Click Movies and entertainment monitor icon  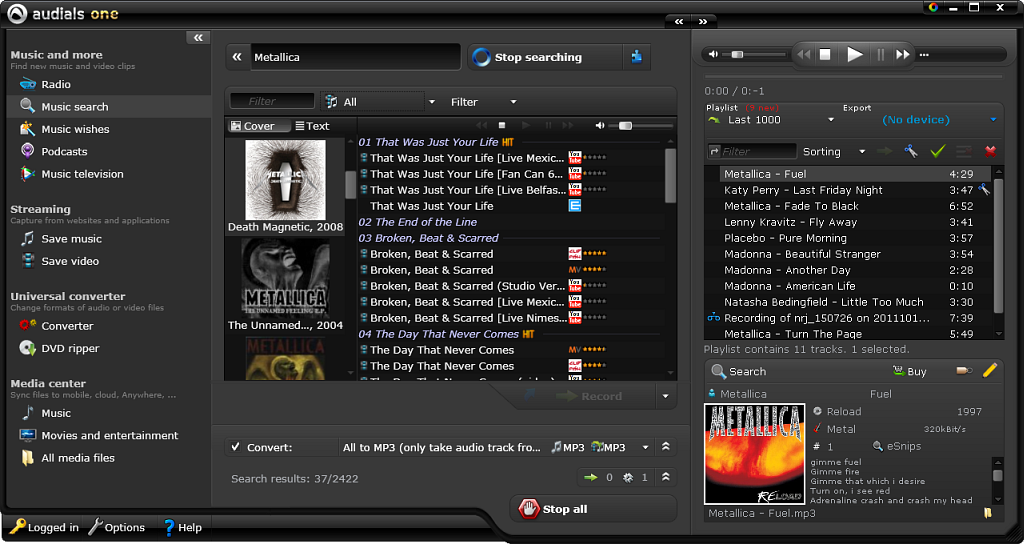click(x=27, y=436)
